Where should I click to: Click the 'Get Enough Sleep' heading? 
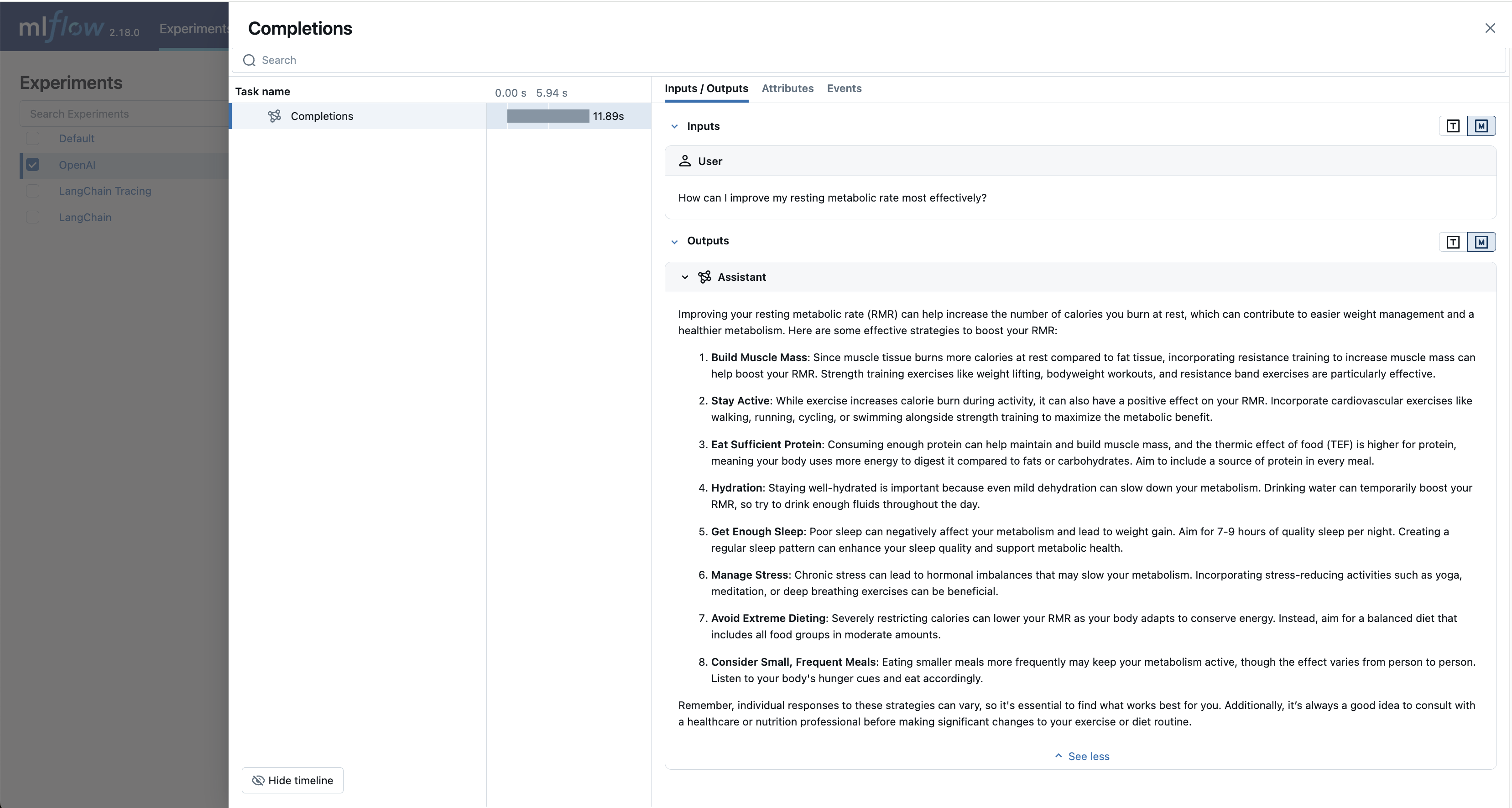coord(757,531)
